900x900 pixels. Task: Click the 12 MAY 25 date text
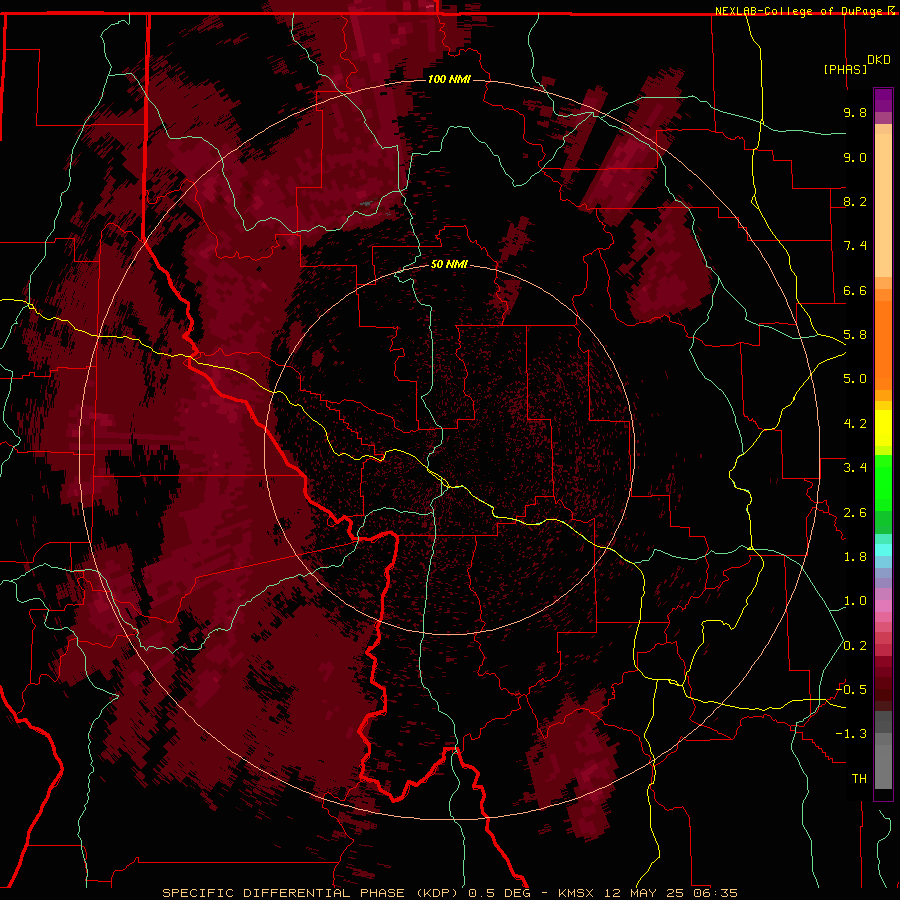pos(642,893)
